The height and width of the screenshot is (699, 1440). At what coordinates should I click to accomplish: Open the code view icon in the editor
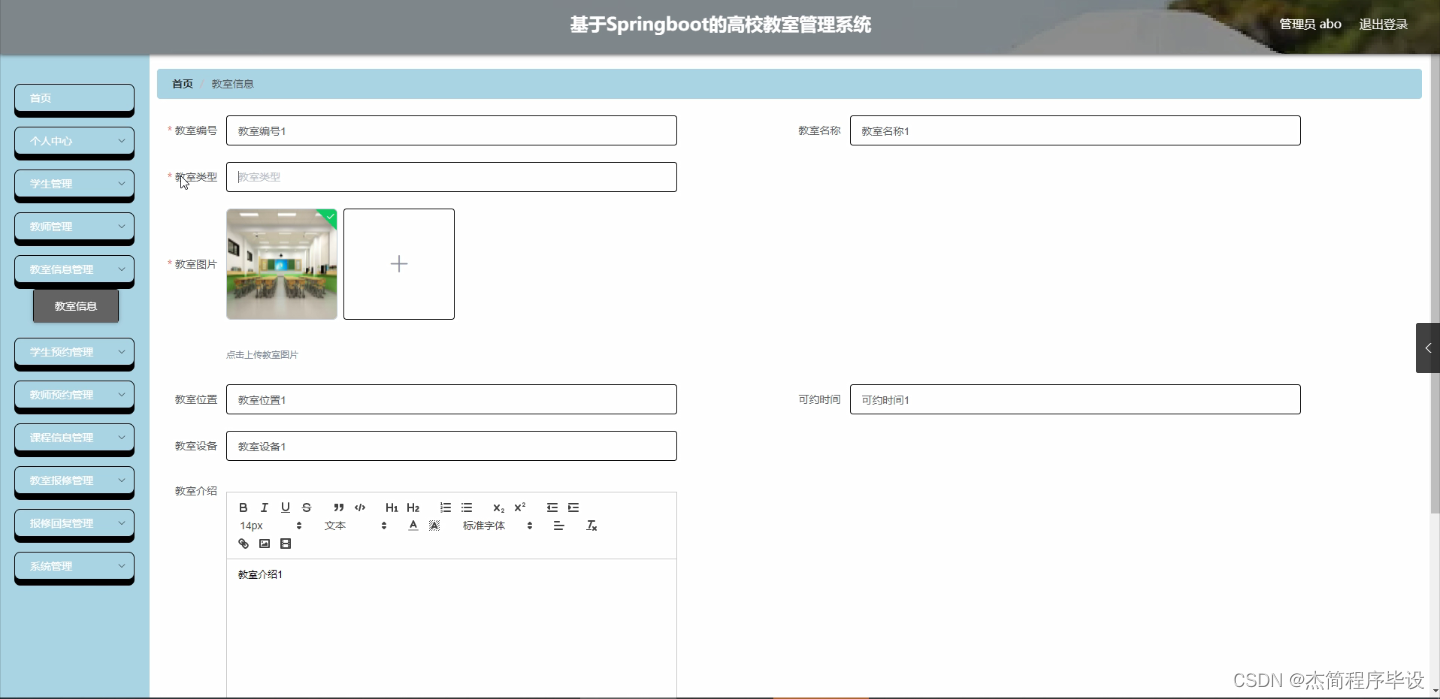point(361,508)
